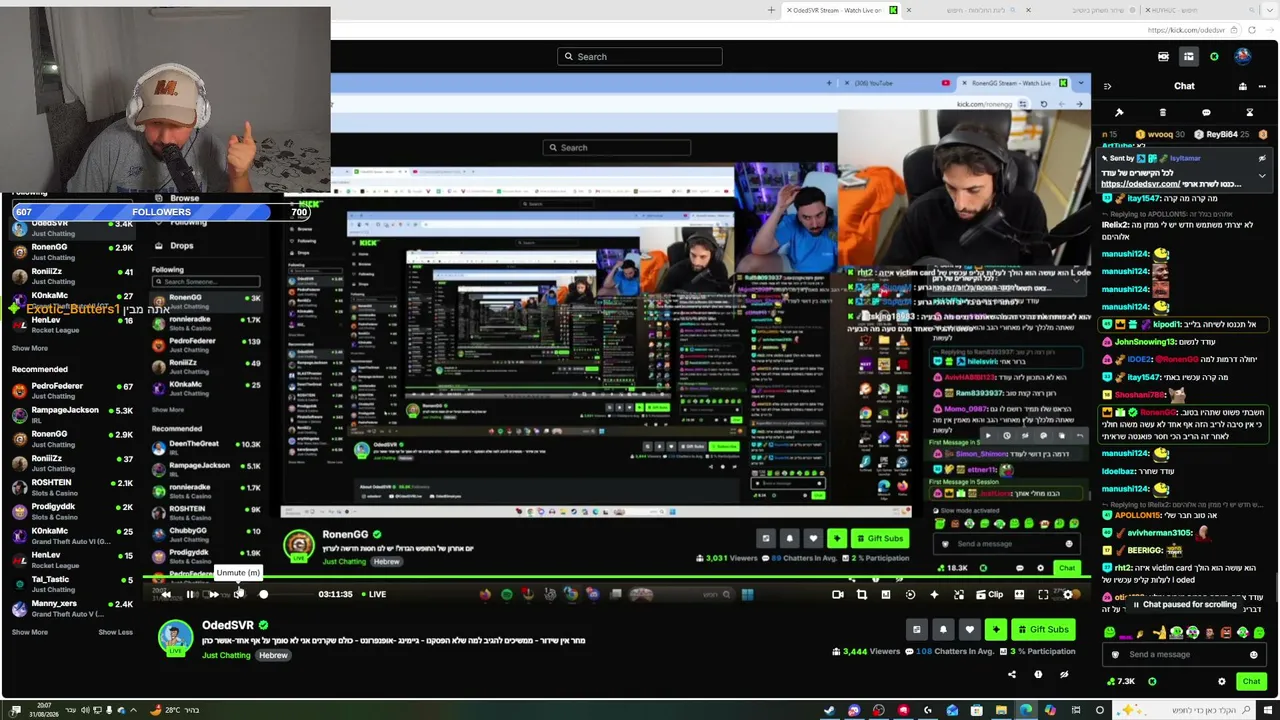The height and width of the screenshot is (720, 1280).
Task: Collapse Recommended list with Show Less
Action: click(115, 632)
